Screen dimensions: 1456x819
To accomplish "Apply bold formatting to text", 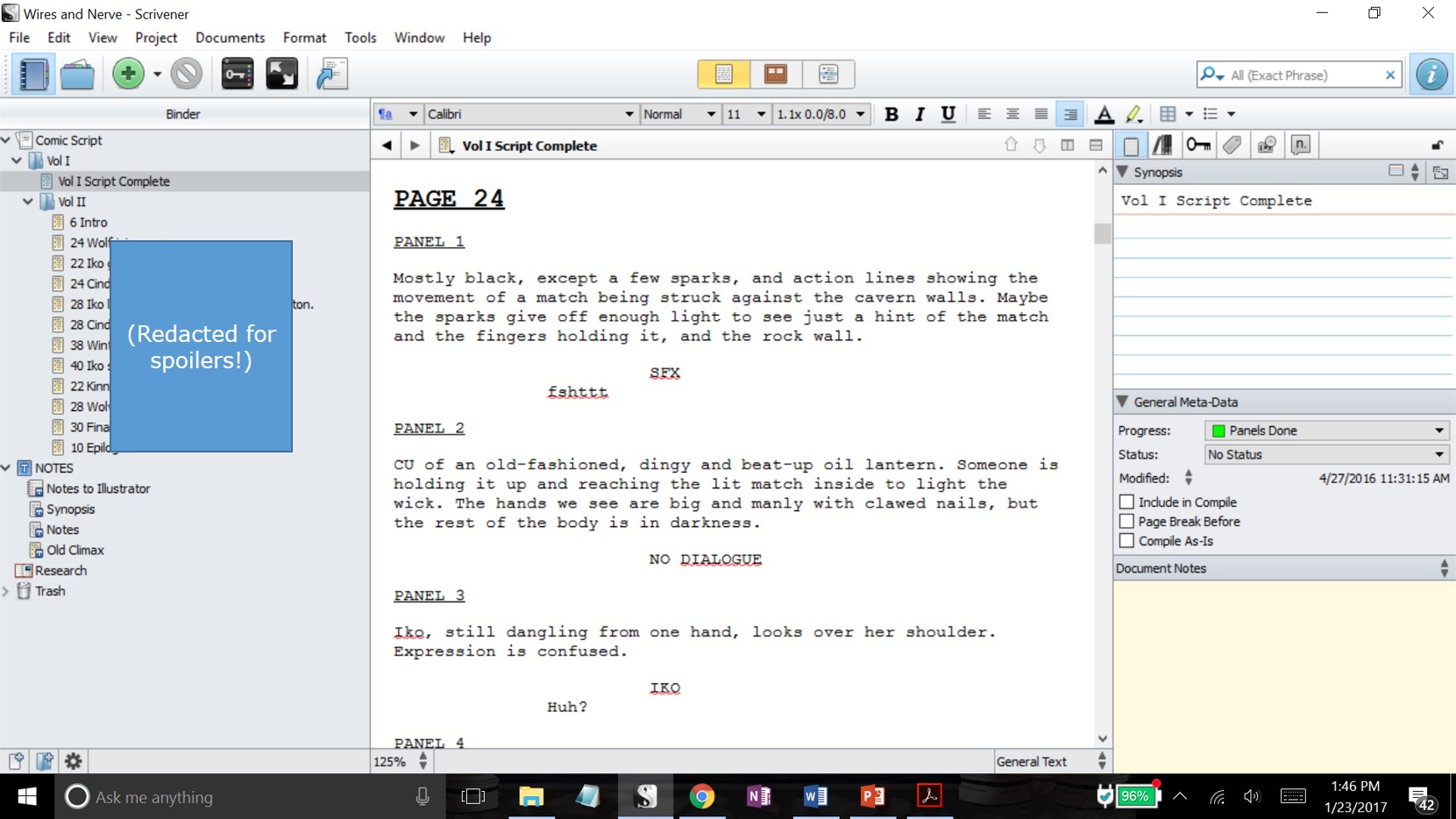I will (891, 114).
